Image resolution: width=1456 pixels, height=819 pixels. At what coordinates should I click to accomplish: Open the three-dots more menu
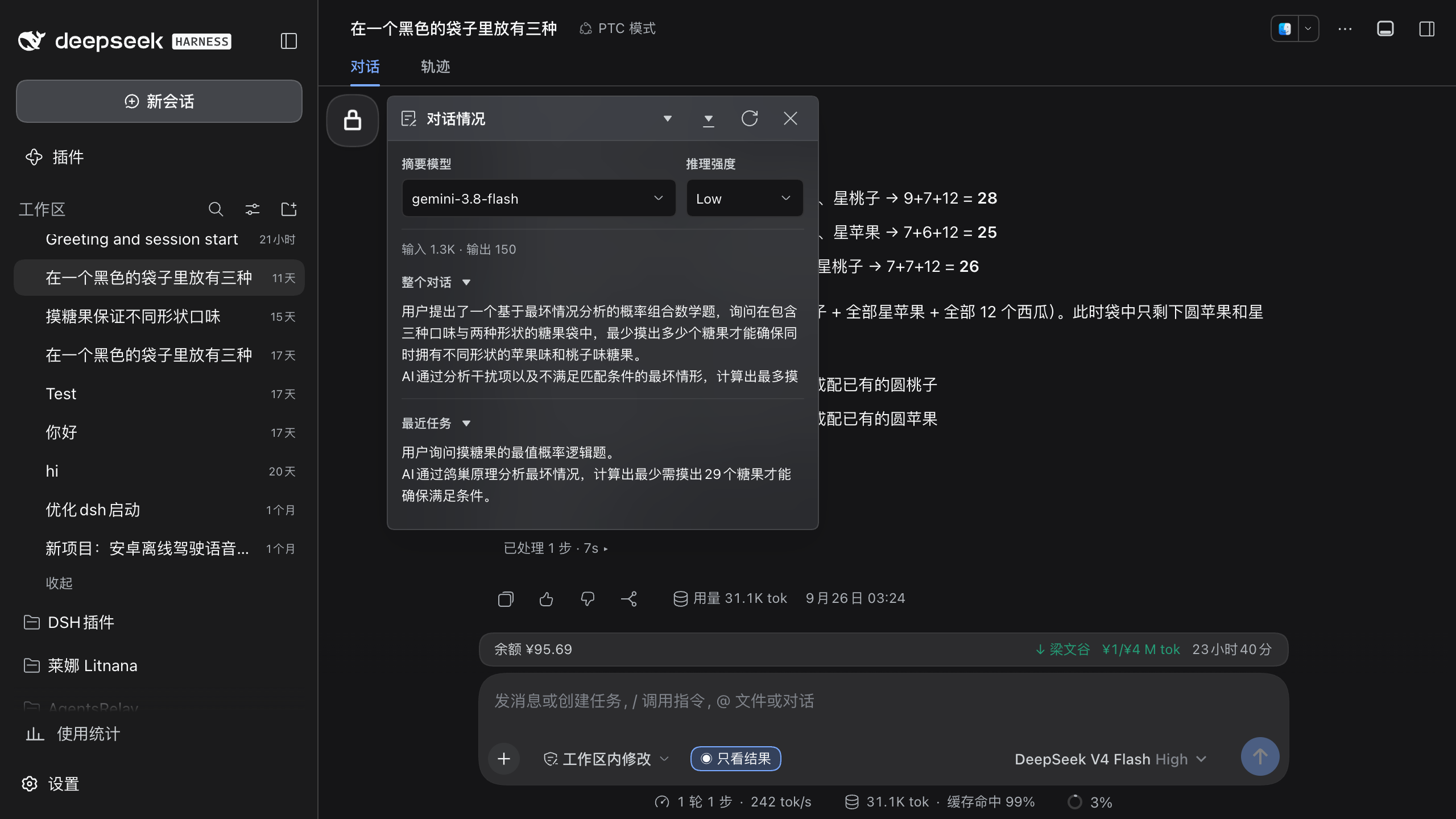1345,28
